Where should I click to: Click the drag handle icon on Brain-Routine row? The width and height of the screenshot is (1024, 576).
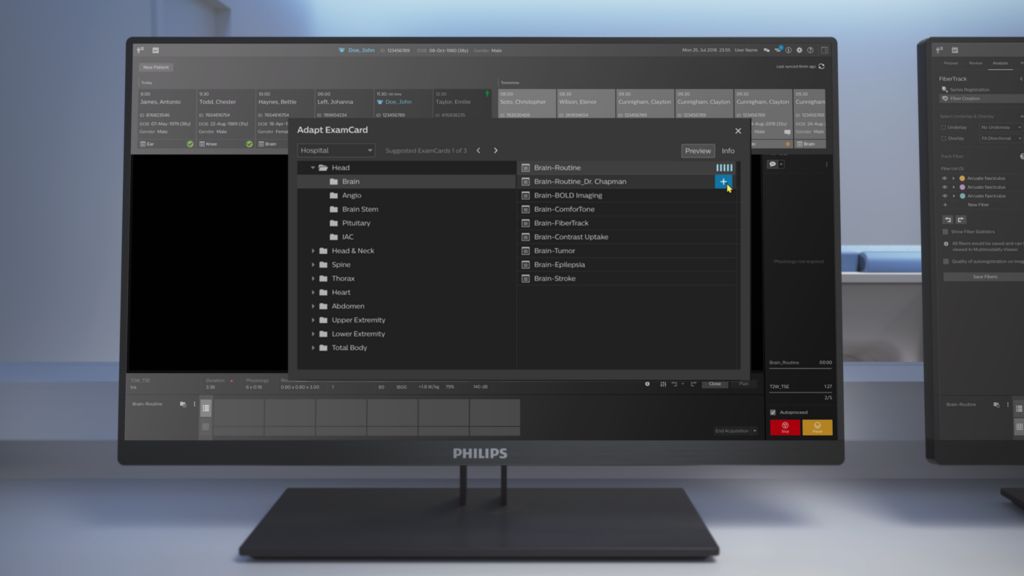pos(724,168)
